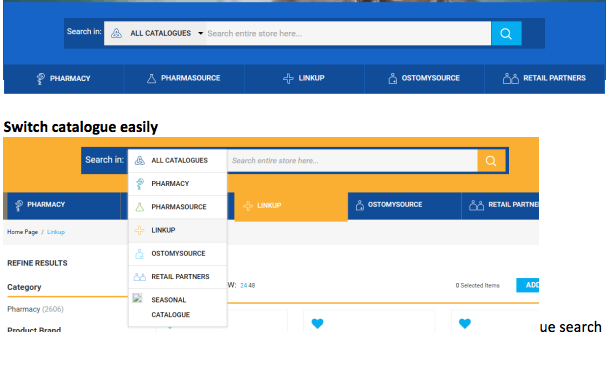
Task: Click the retail partners icon in dropdown list
Action: click(x=140, y=277)
